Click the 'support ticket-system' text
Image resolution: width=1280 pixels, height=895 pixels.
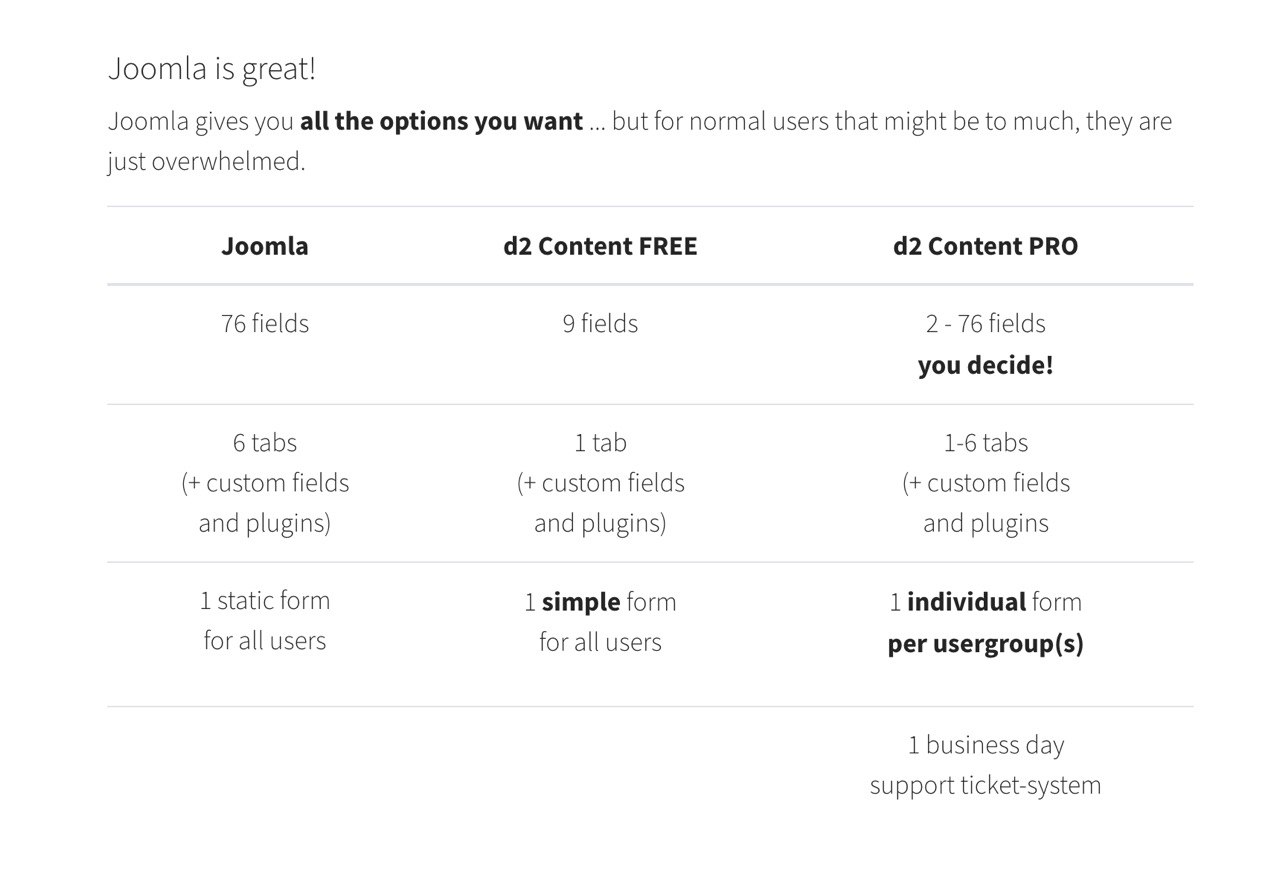[x=985, y=785]
